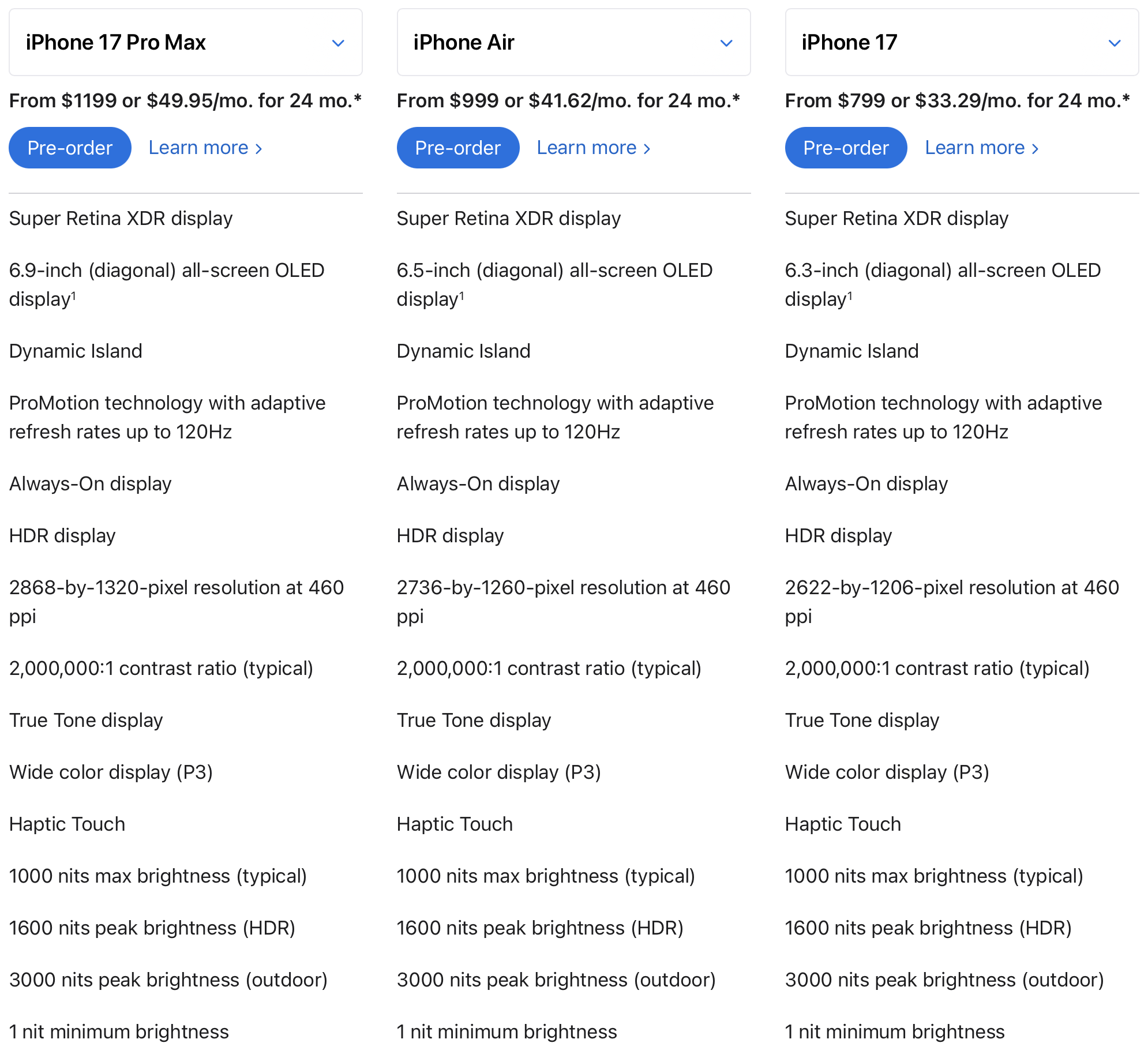Learn more about iPhone Air

coord(594,148)
